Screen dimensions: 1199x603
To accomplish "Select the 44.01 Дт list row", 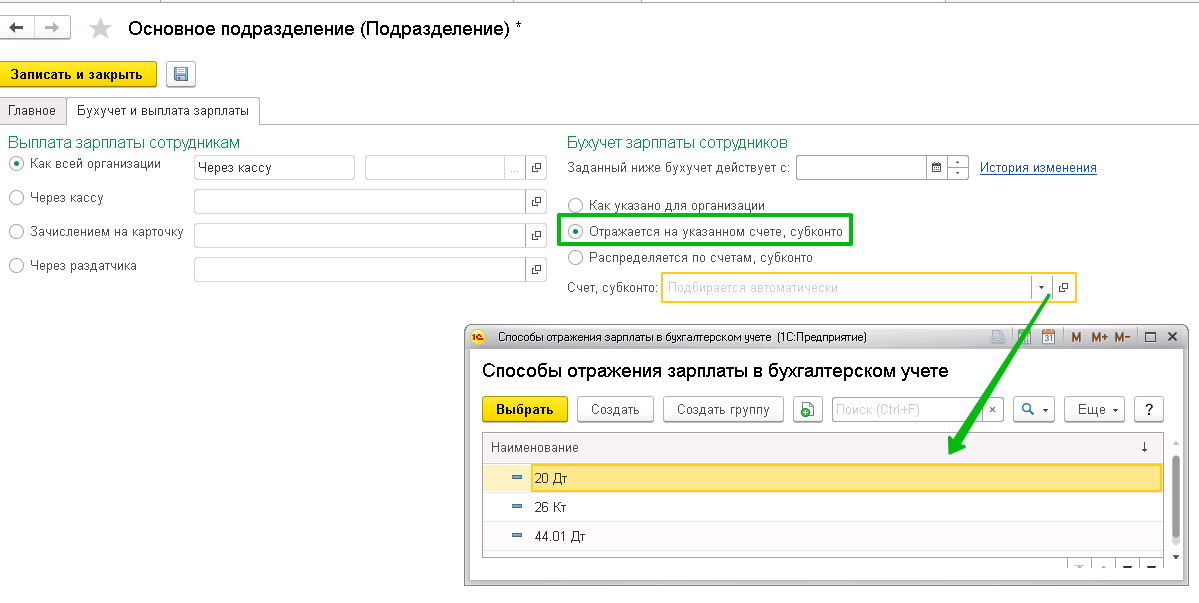I will 823,536.
